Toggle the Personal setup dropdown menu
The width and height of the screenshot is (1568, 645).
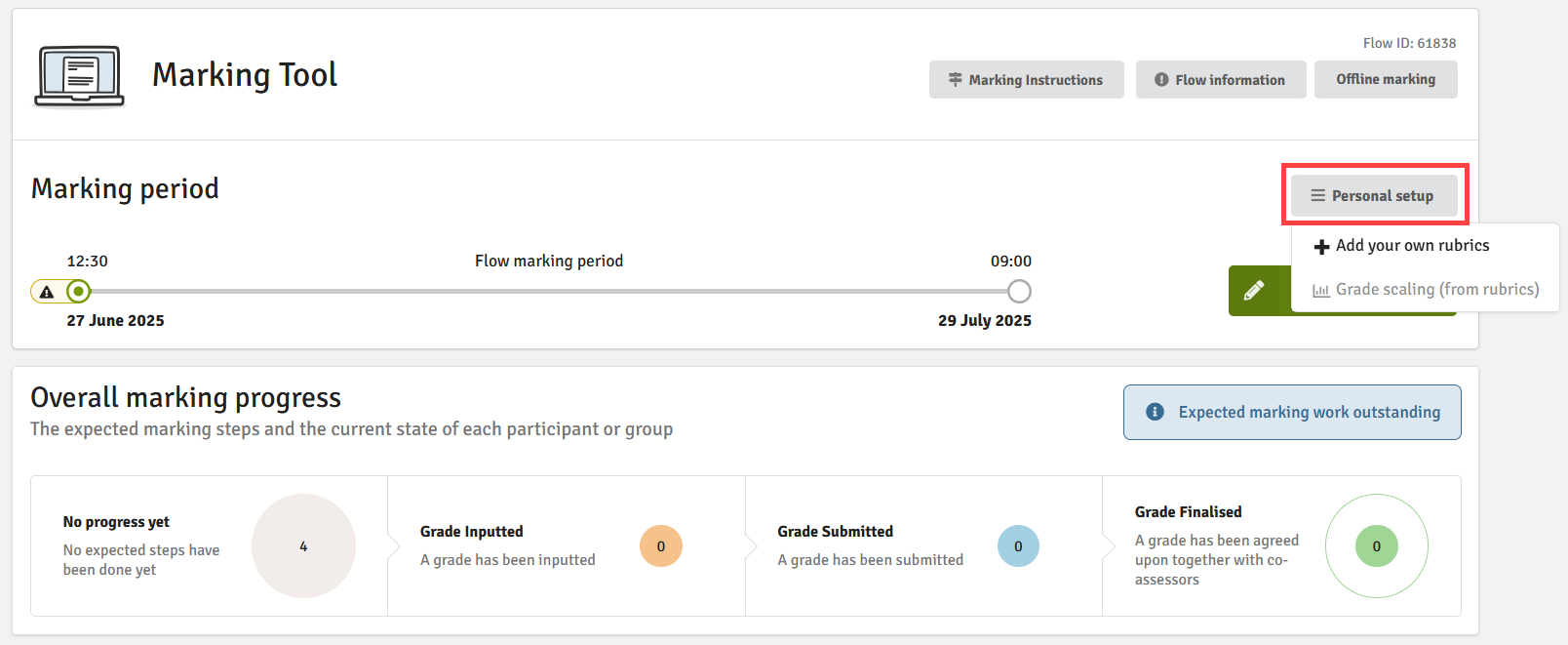[x=1374, y=195]
